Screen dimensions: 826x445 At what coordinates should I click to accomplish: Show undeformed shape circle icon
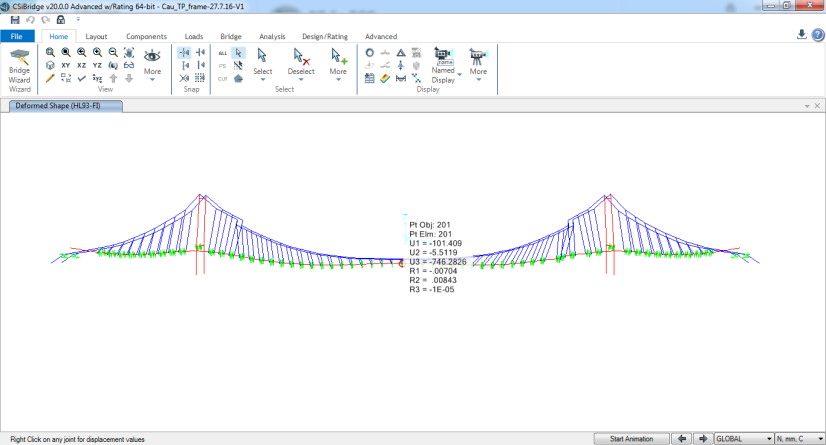pyautogui.click(x=370, y=53)
